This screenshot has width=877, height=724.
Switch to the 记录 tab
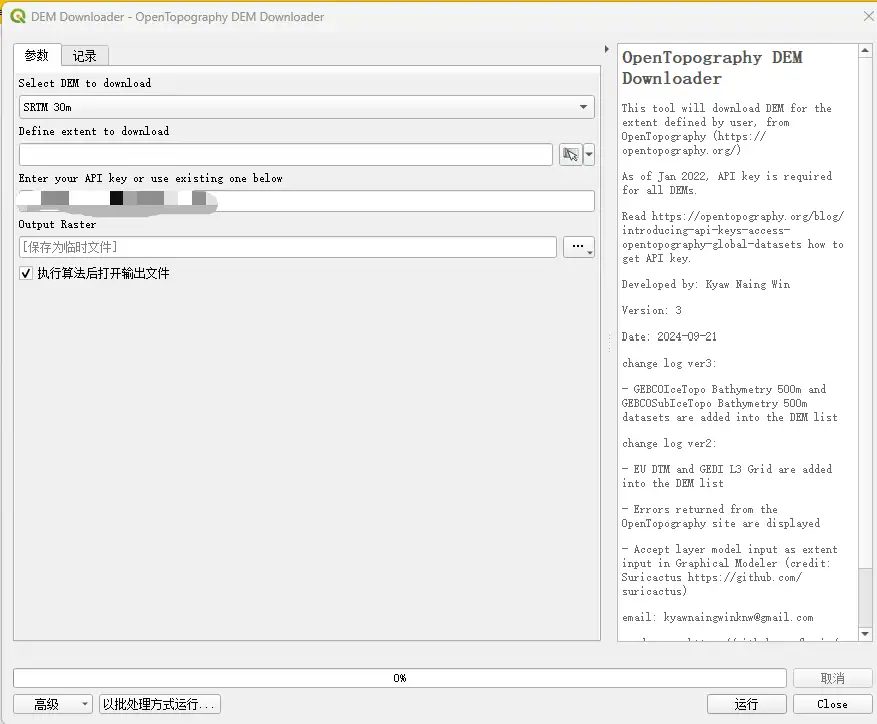[85, 56]
